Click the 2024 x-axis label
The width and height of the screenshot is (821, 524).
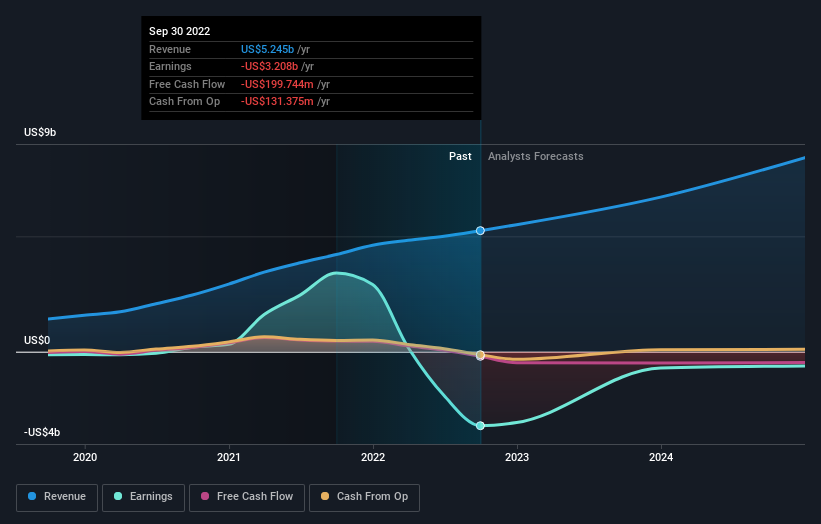coord(661,458)
